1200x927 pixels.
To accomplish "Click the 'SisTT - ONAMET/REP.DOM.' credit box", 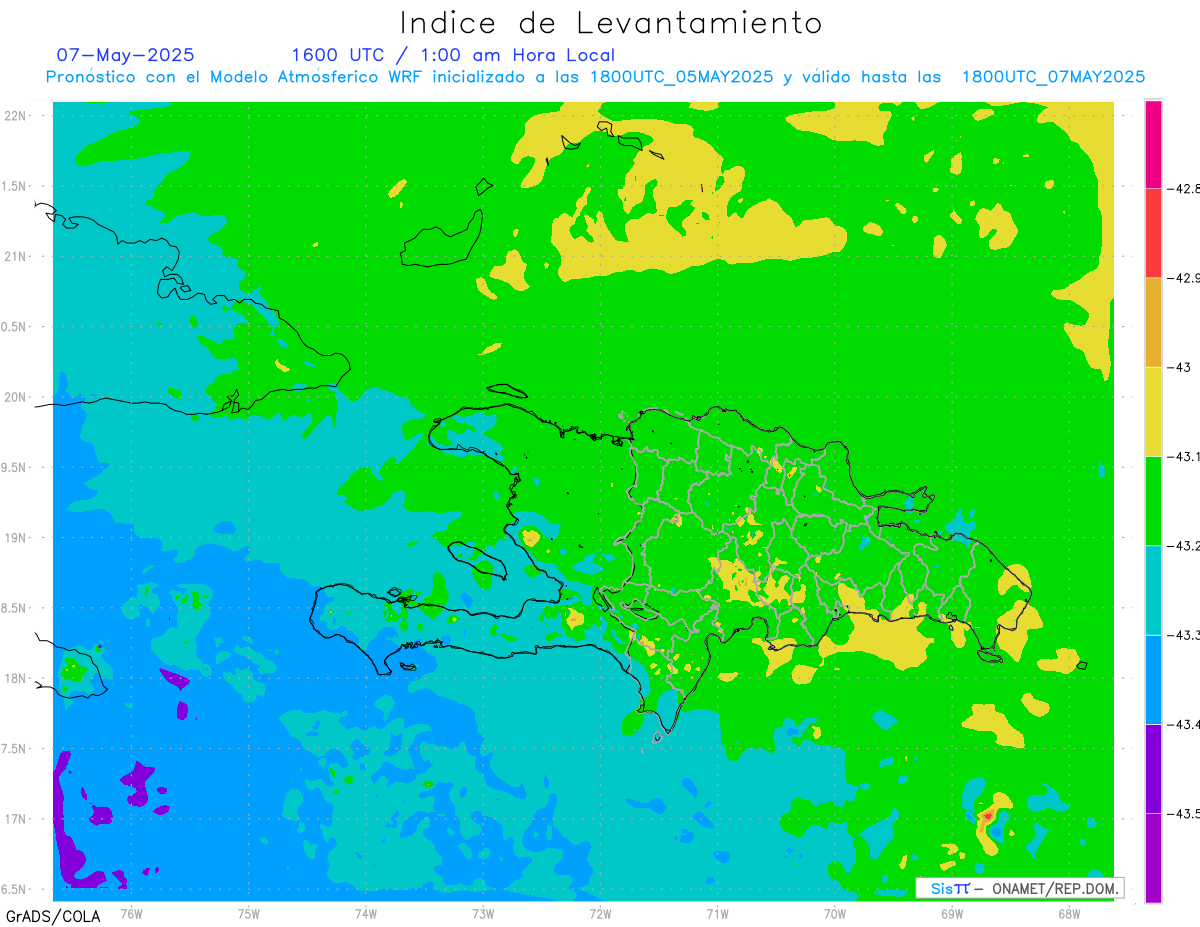I will (1019, 888).
